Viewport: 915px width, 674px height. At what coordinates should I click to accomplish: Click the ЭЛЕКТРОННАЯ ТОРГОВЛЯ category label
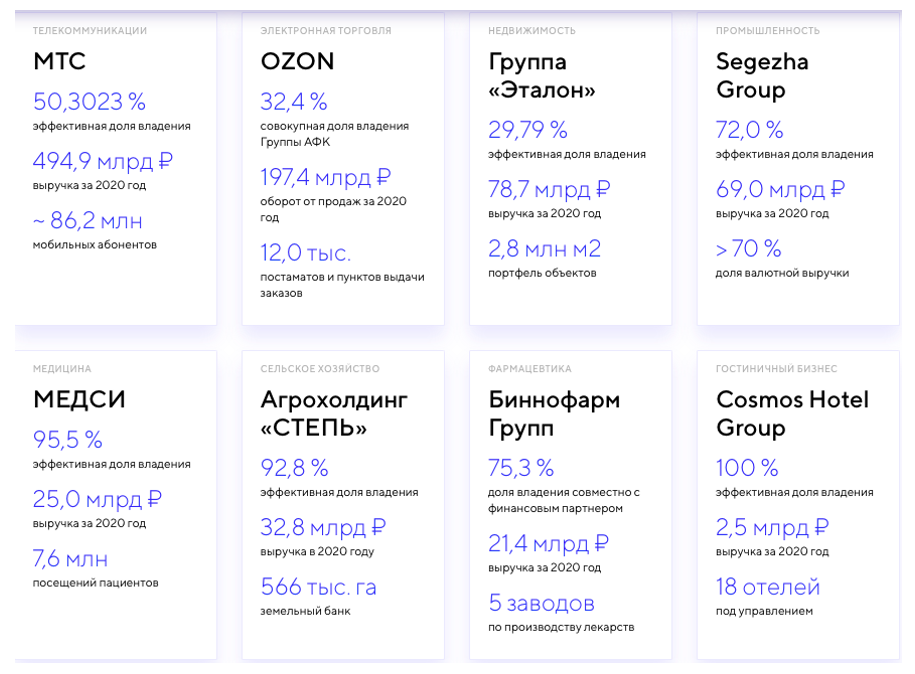pos(326,31)
